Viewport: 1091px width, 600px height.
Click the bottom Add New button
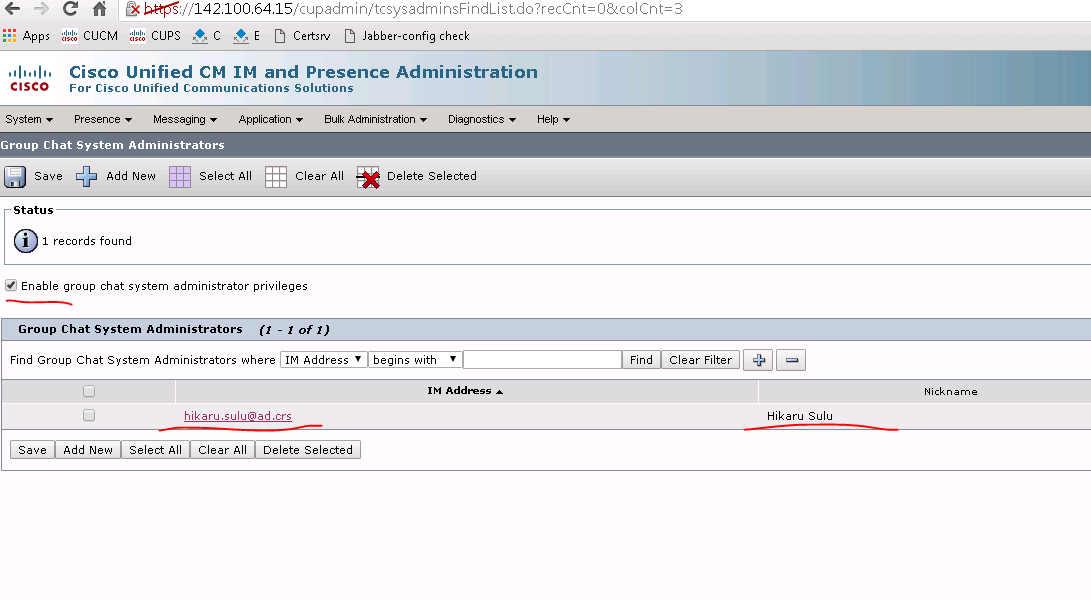[88, 450]
